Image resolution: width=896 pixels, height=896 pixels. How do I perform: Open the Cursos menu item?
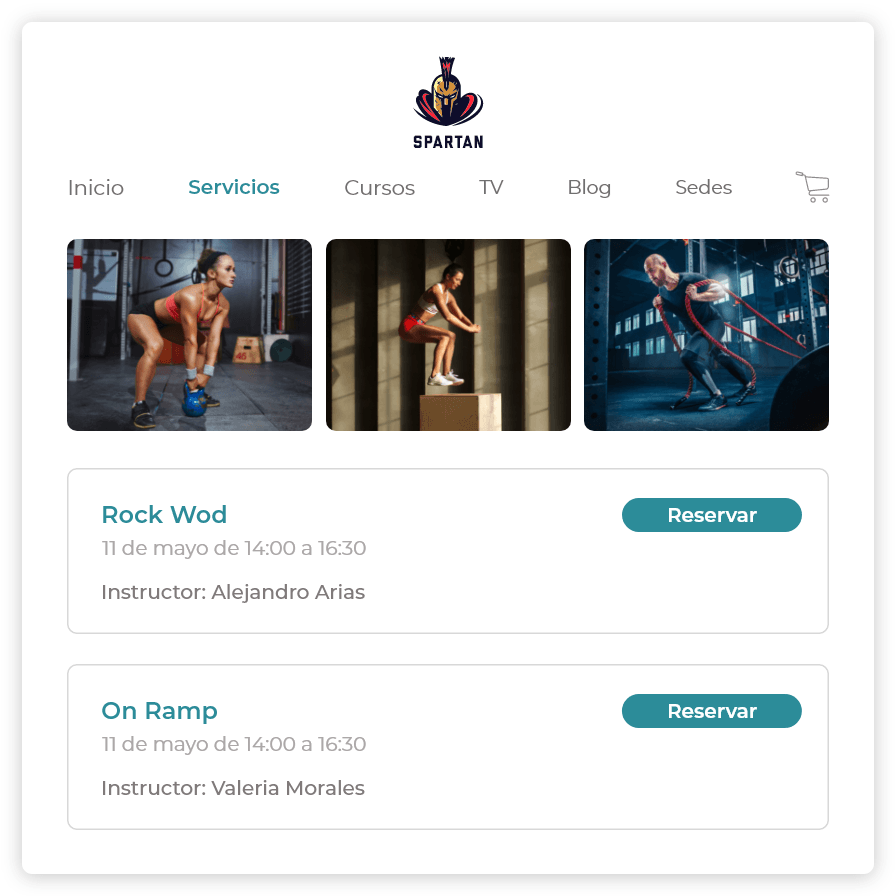tap(379, 187)
